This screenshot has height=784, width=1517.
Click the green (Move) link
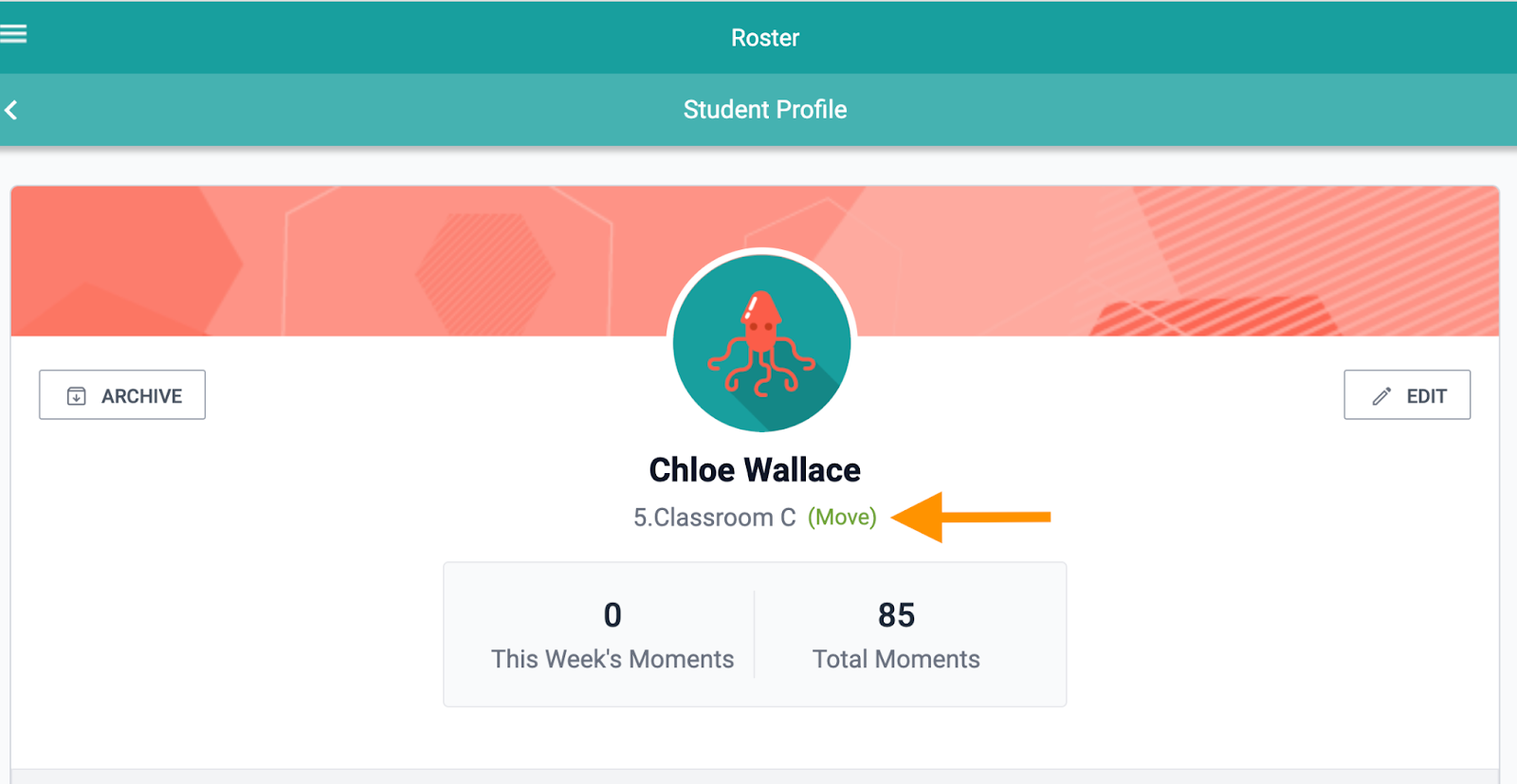click(x=842, y=518)
